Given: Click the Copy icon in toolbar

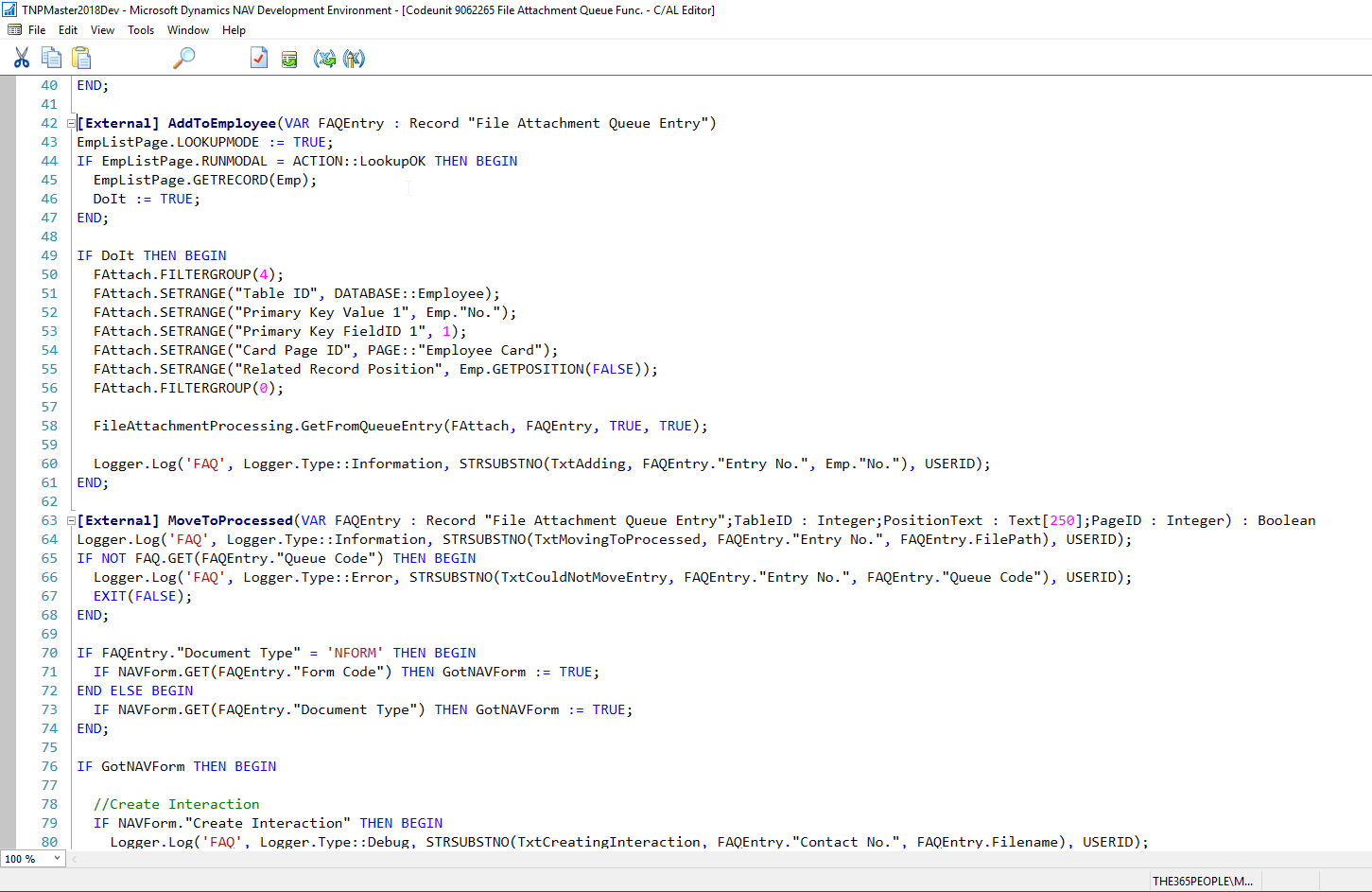Looking at the screenshot, I should 51,59.
